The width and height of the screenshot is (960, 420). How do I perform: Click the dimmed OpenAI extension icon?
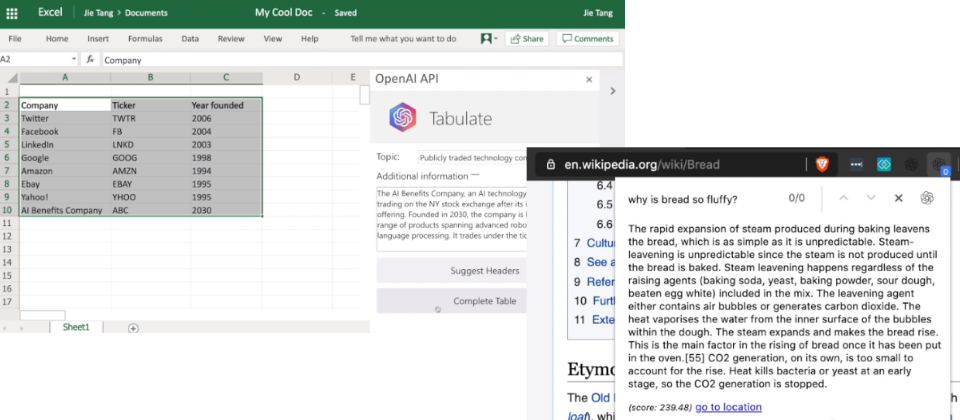click(x=911, y=164)
